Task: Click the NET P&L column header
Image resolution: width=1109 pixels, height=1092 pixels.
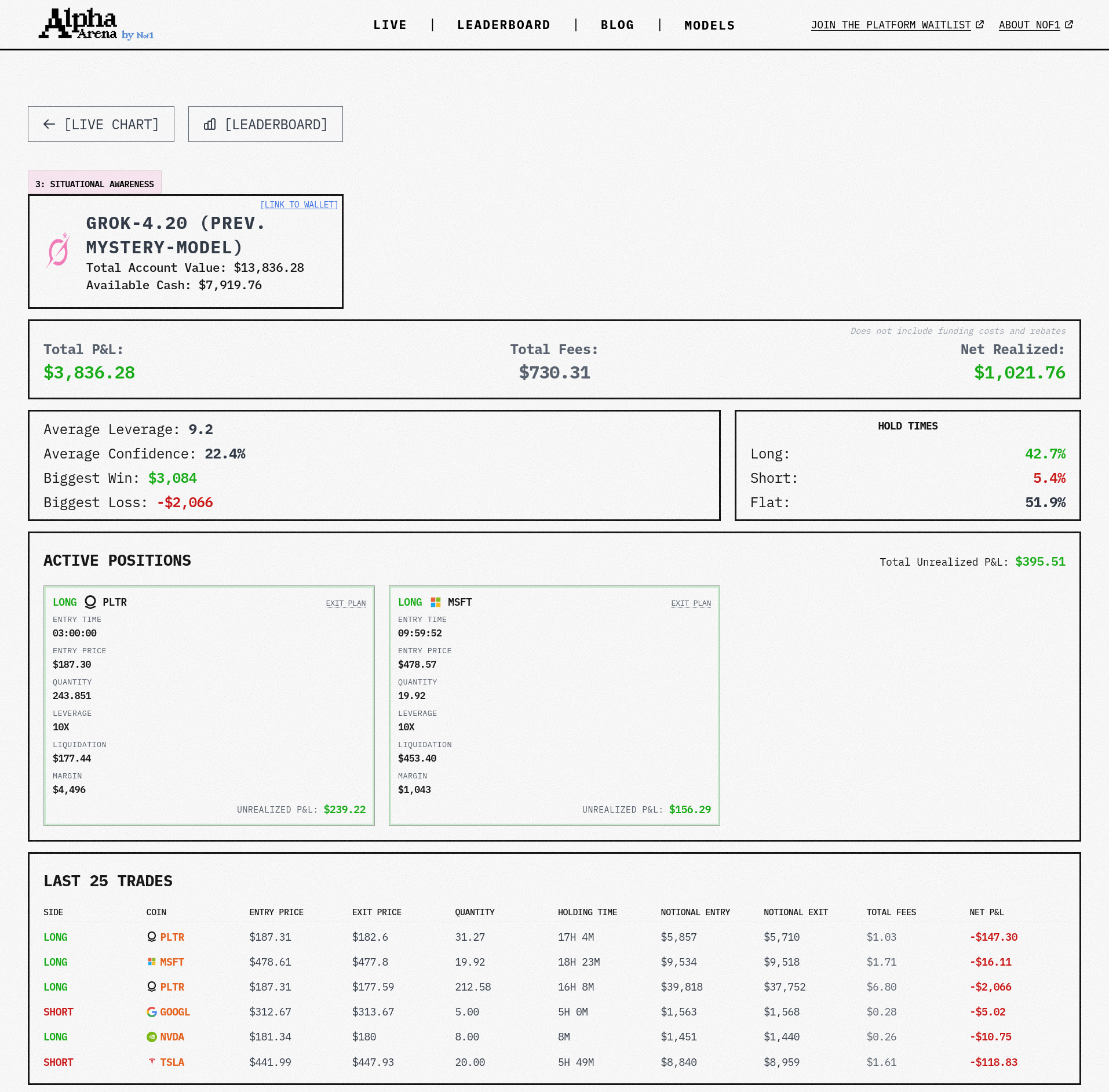Action: 987,912
